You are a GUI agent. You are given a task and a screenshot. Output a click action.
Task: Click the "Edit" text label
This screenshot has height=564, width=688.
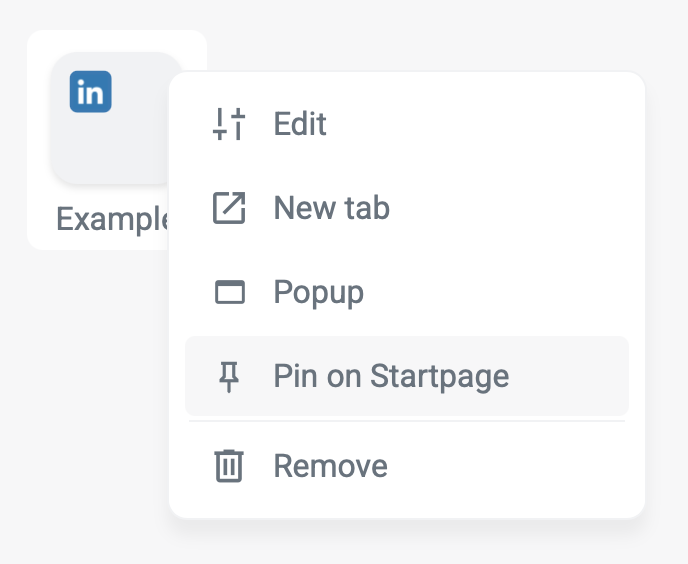click(300, 124)
